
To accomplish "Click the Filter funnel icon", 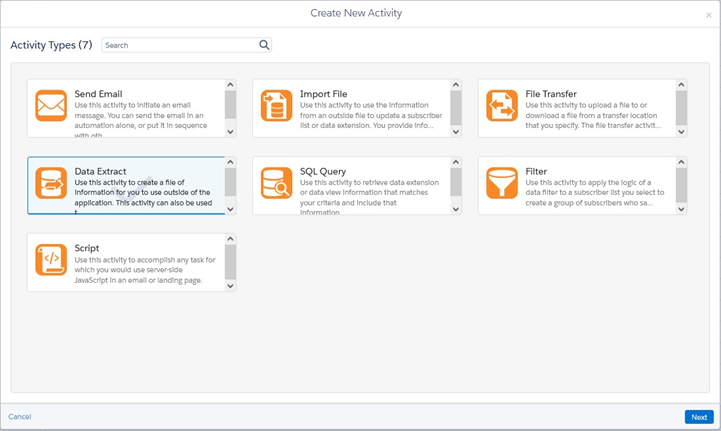I will coord(501,183).
